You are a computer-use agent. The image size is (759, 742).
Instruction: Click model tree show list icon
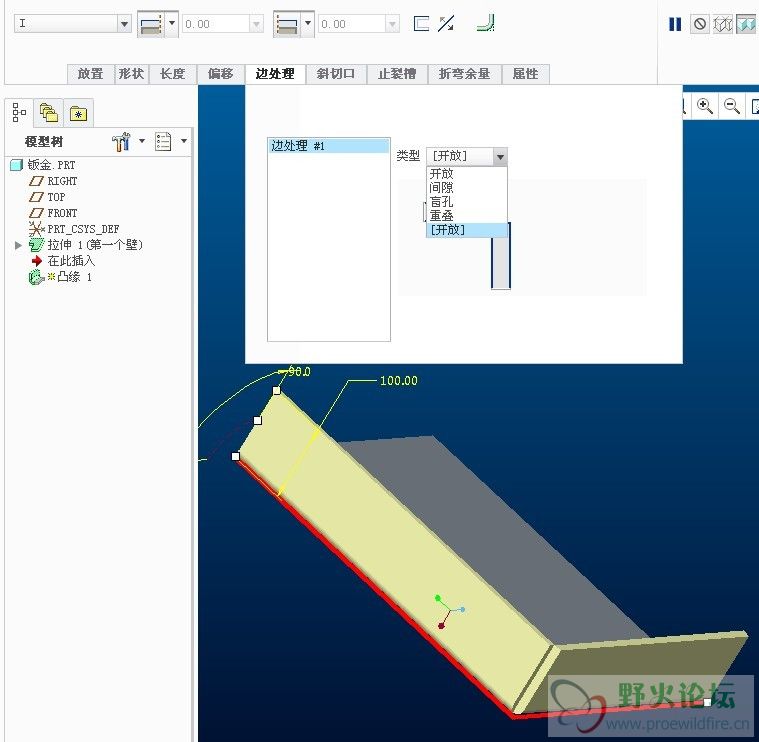tap(163, 141)
